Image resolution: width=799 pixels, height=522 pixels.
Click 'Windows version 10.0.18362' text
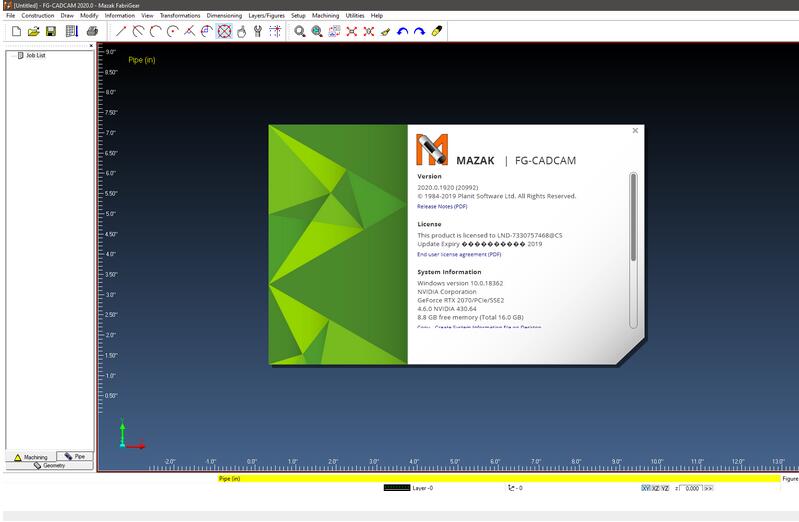[x=460, y=283]
